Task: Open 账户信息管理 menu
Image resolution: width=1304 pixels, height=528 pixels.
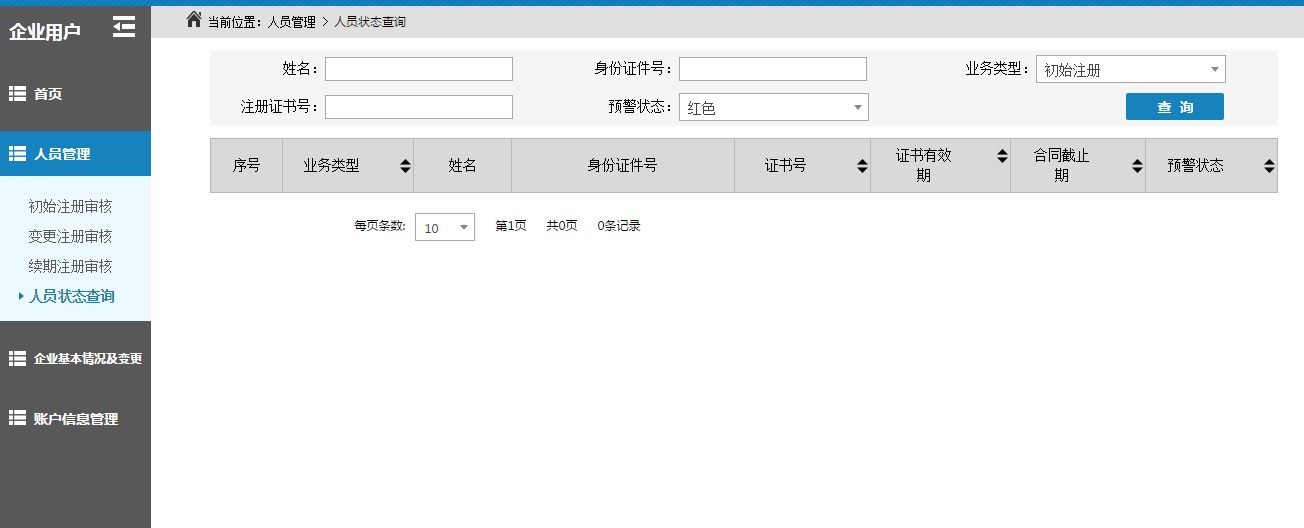Action: coord(75,419)
